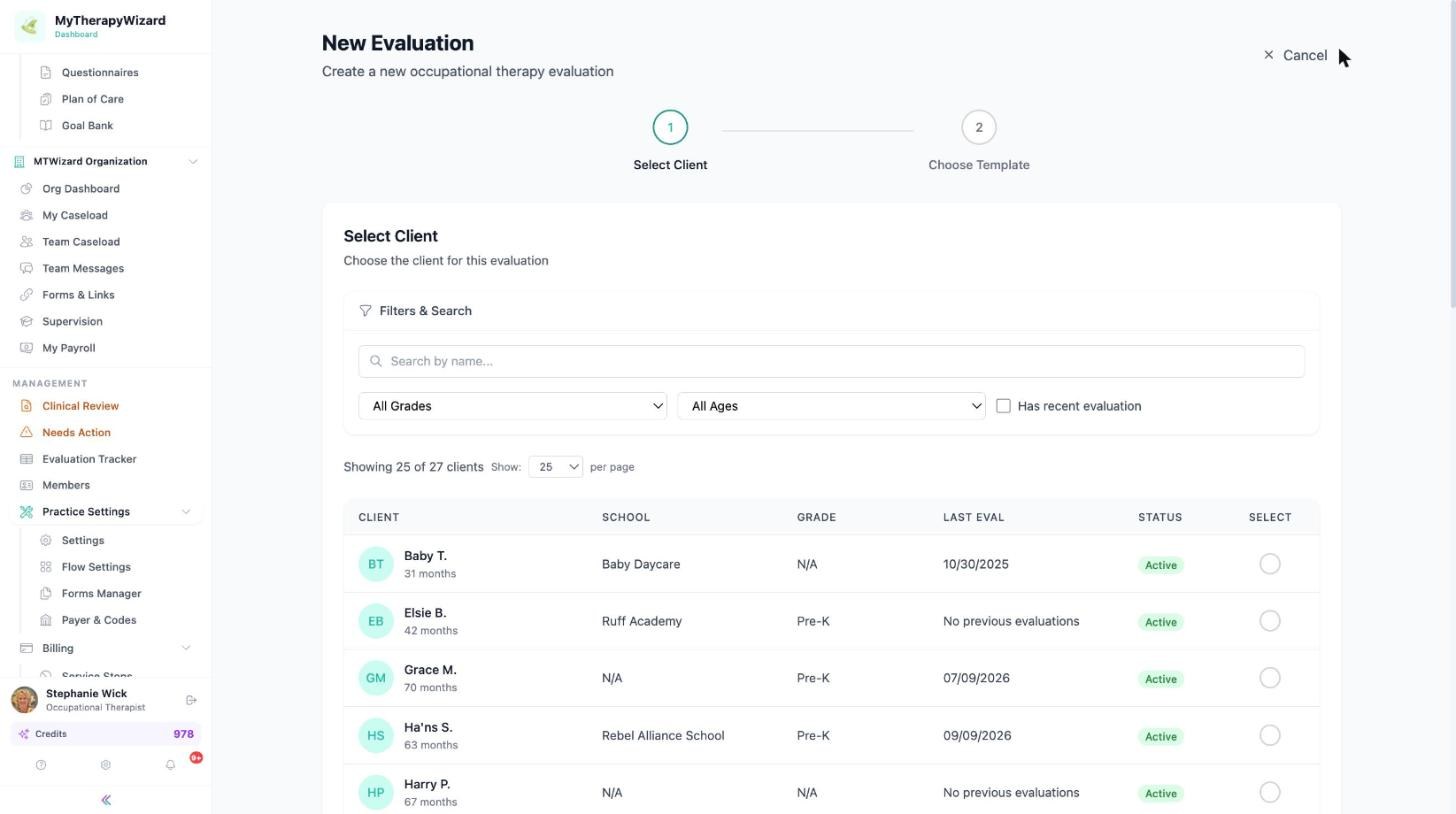Click the Goal Bank book icon

pyautogui.click(x=46, y=126)
